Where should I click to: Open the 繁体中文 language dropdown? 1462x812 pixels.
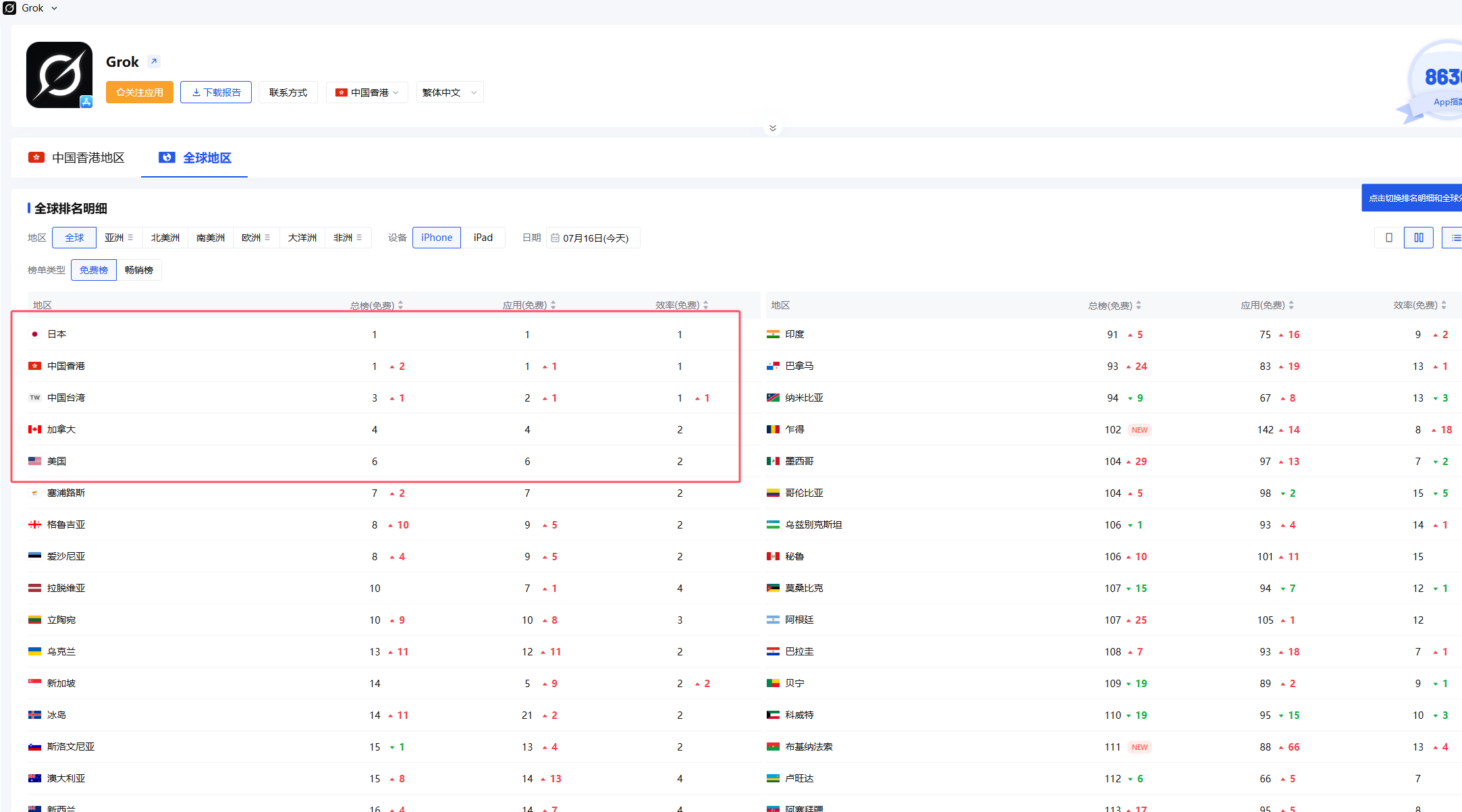449,92
